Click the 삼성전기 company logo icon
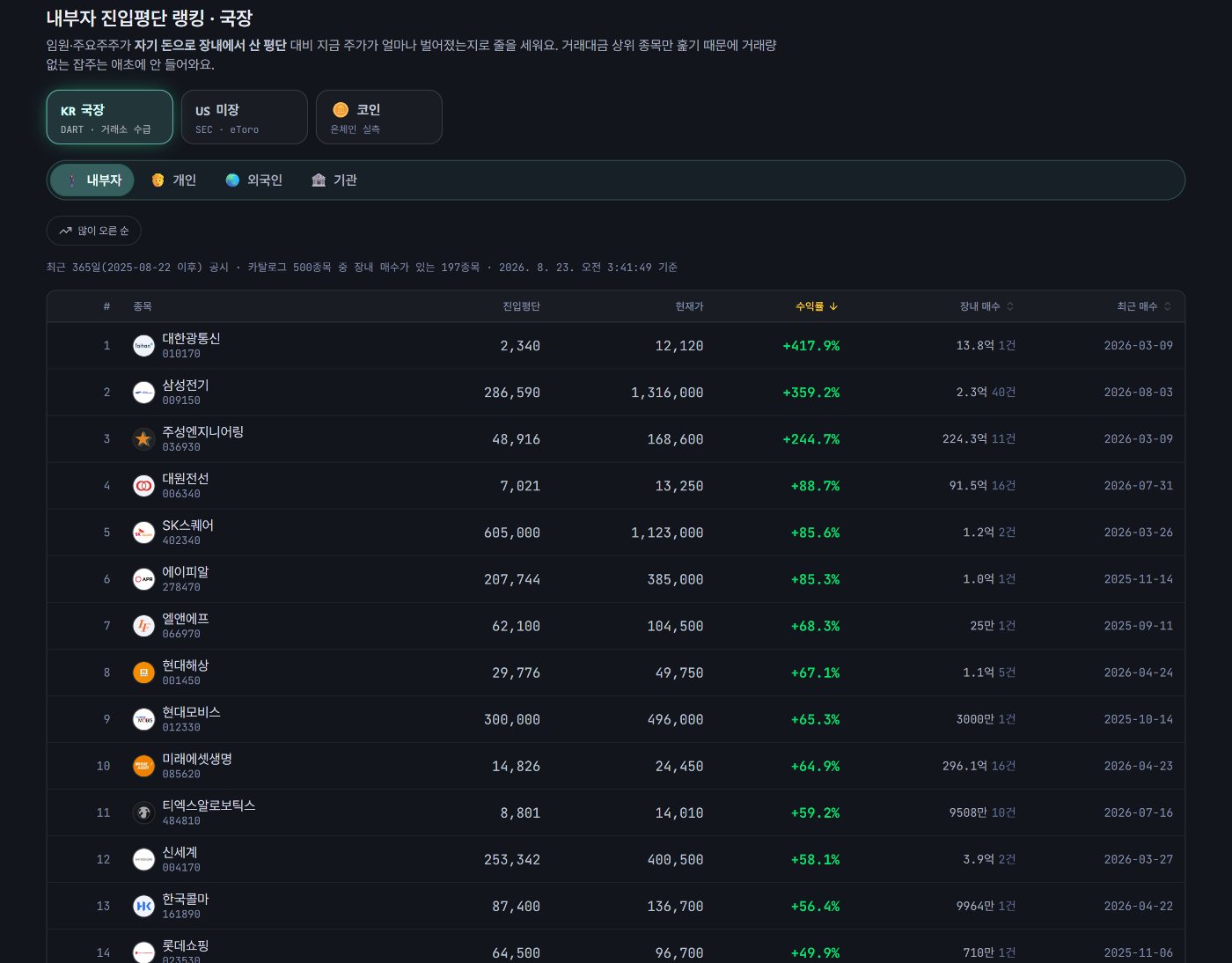The image size is (1232, 963). point(143,393)
